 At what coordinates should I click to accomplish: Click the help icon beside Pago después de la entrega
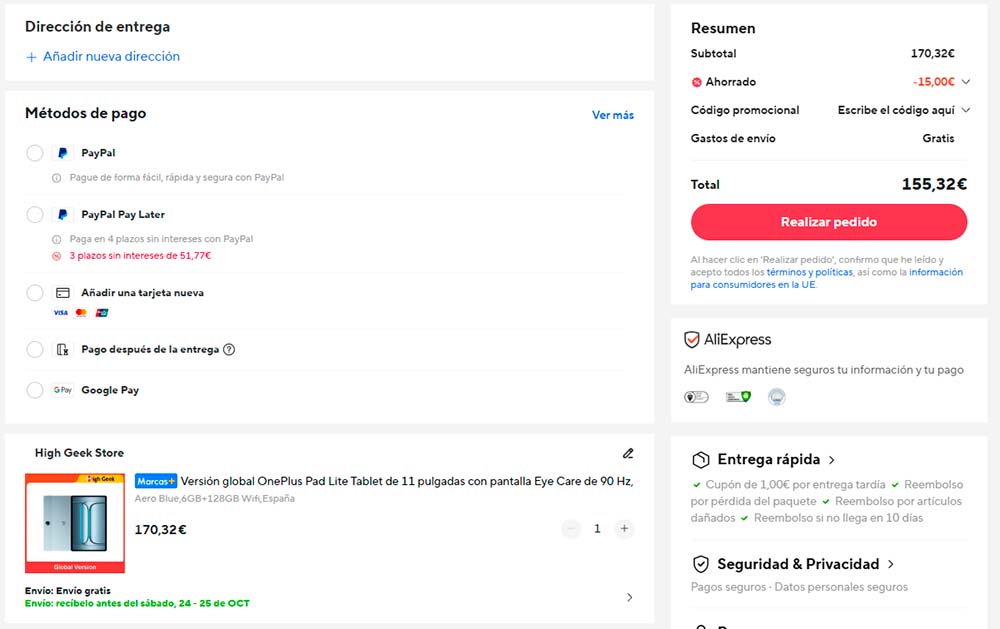pyautogui.click(x=229, y=350)
